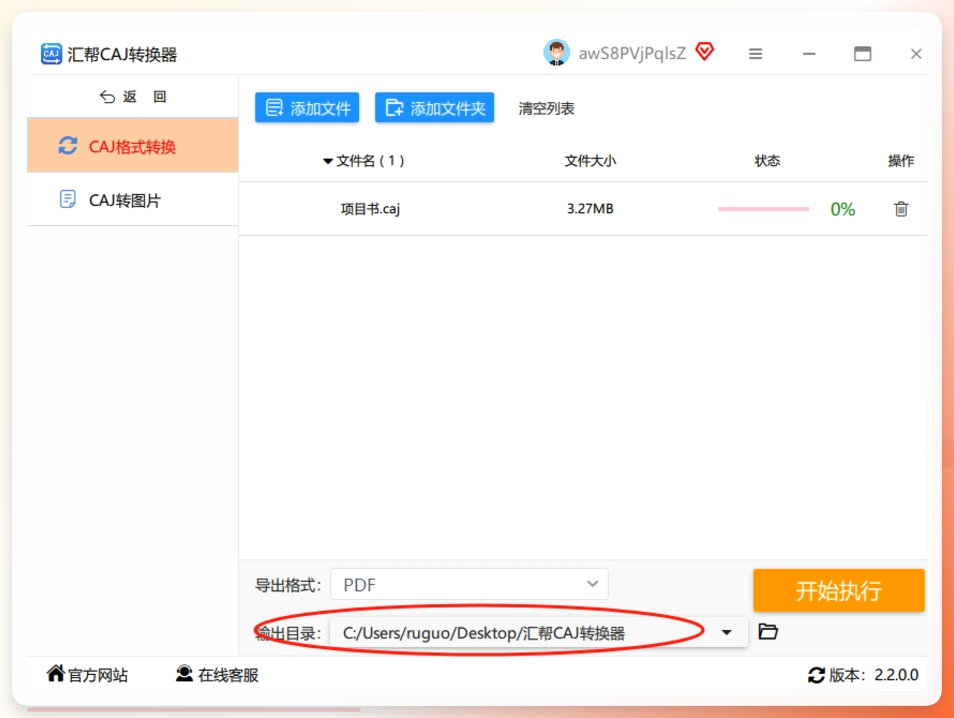Click the username awS8PVjPqlsZ
954x718 pixels.
coord(632,54)
